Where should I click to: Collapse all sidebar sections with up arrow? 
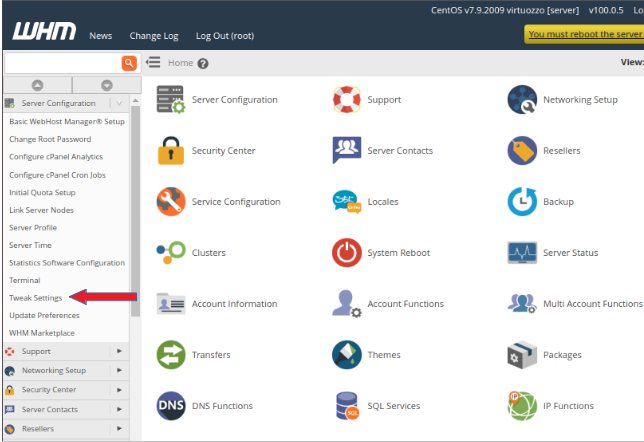tap(37, 85)
